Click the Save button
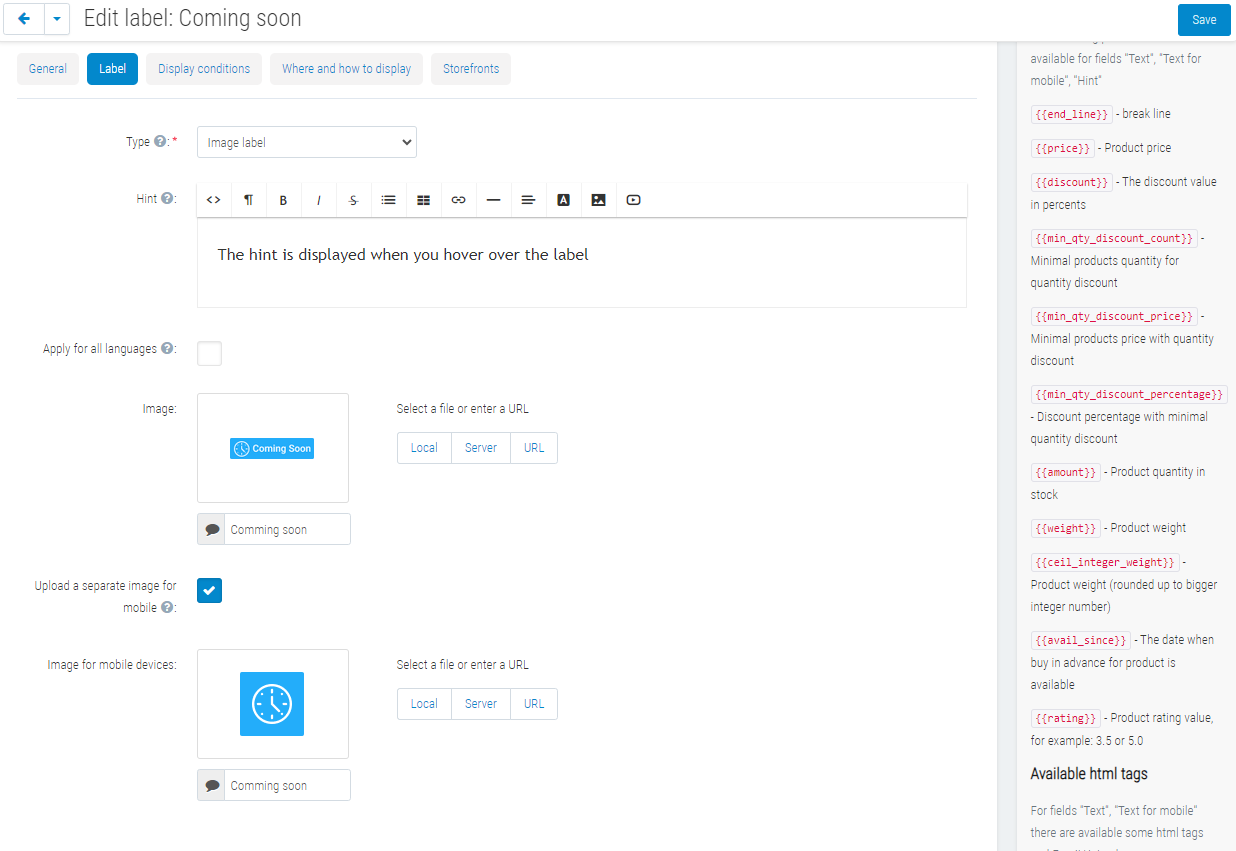Viewport: 1236px width, 851px height. coord(1204,20)
